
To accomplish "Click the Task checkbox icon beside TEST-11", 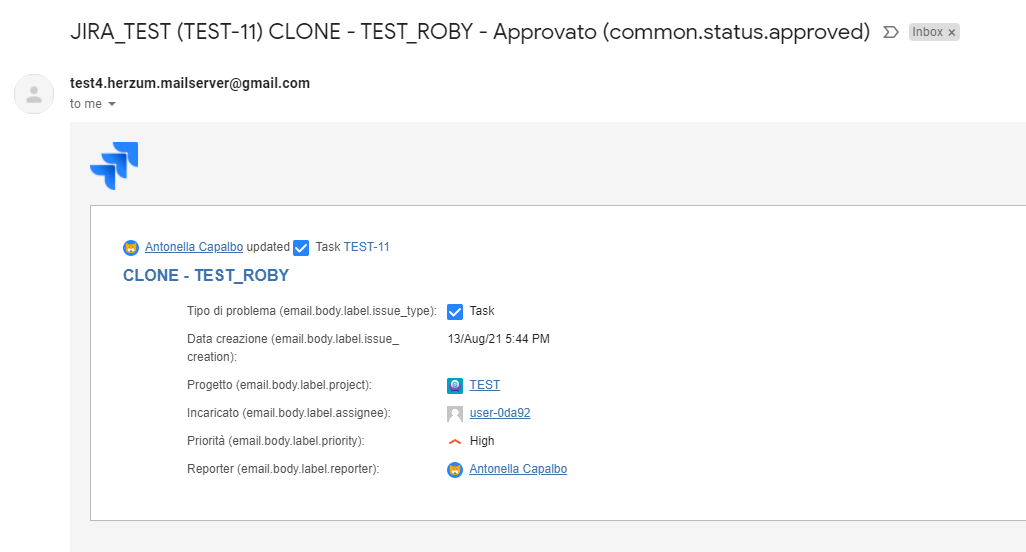I will [x=301, y=247].
